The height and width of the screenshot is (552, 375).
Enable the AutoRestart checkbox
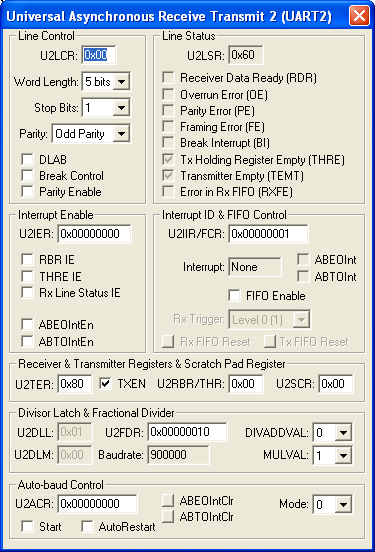pyautogui.click(x=87, y=527)
